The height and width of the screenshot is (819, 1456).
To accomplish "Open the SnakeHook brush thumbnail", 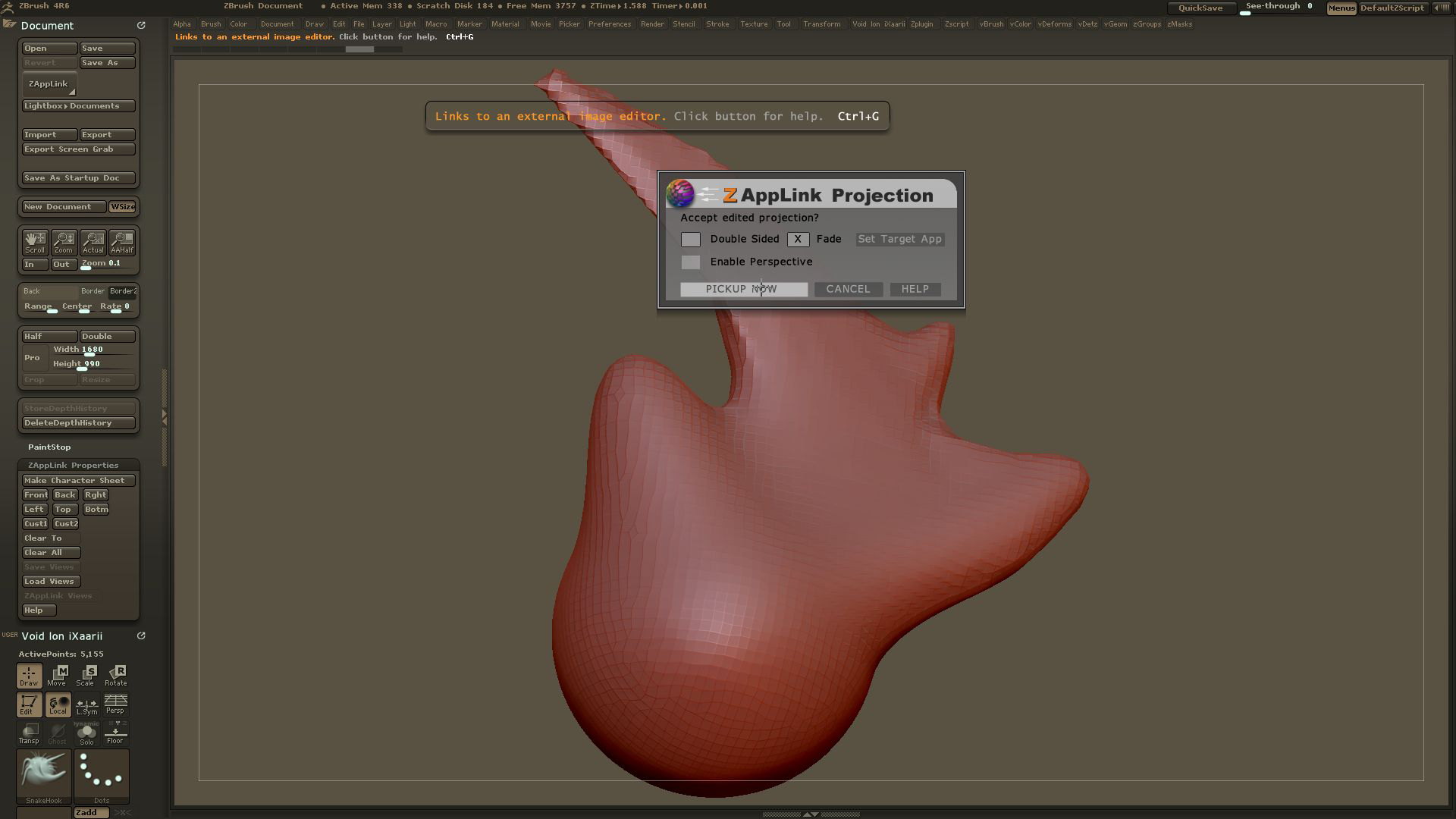I will click(x=44, y=777).
